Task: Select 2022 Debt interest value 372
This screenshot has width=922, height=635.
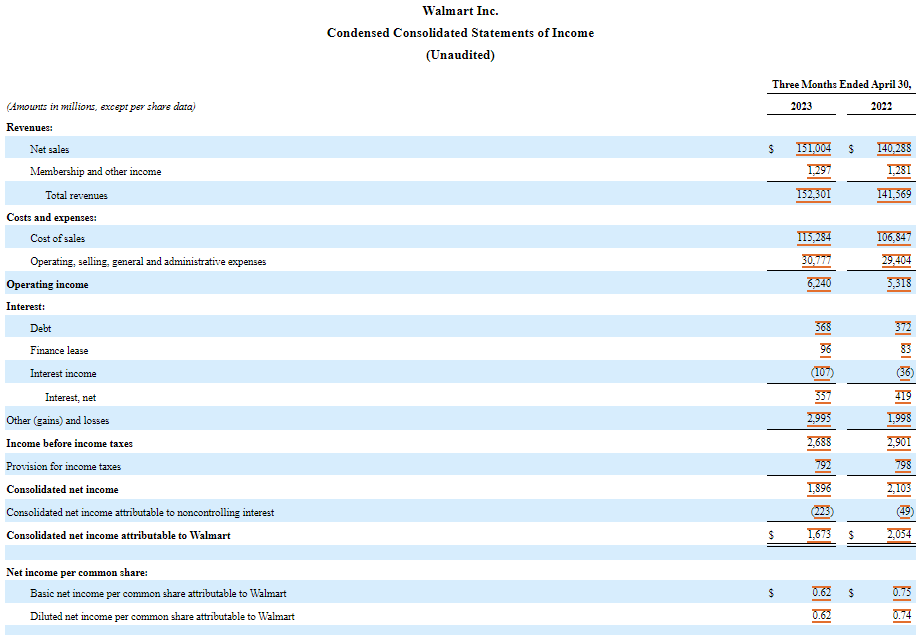Action: click(903, 327)
